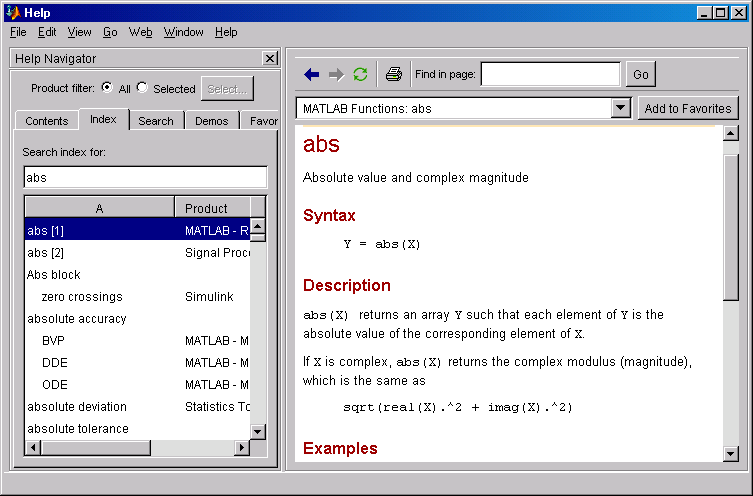The width and height of the screenshot is (753, 496).
Task: Select the All product filter radio button
Action: tap(107, 87)
